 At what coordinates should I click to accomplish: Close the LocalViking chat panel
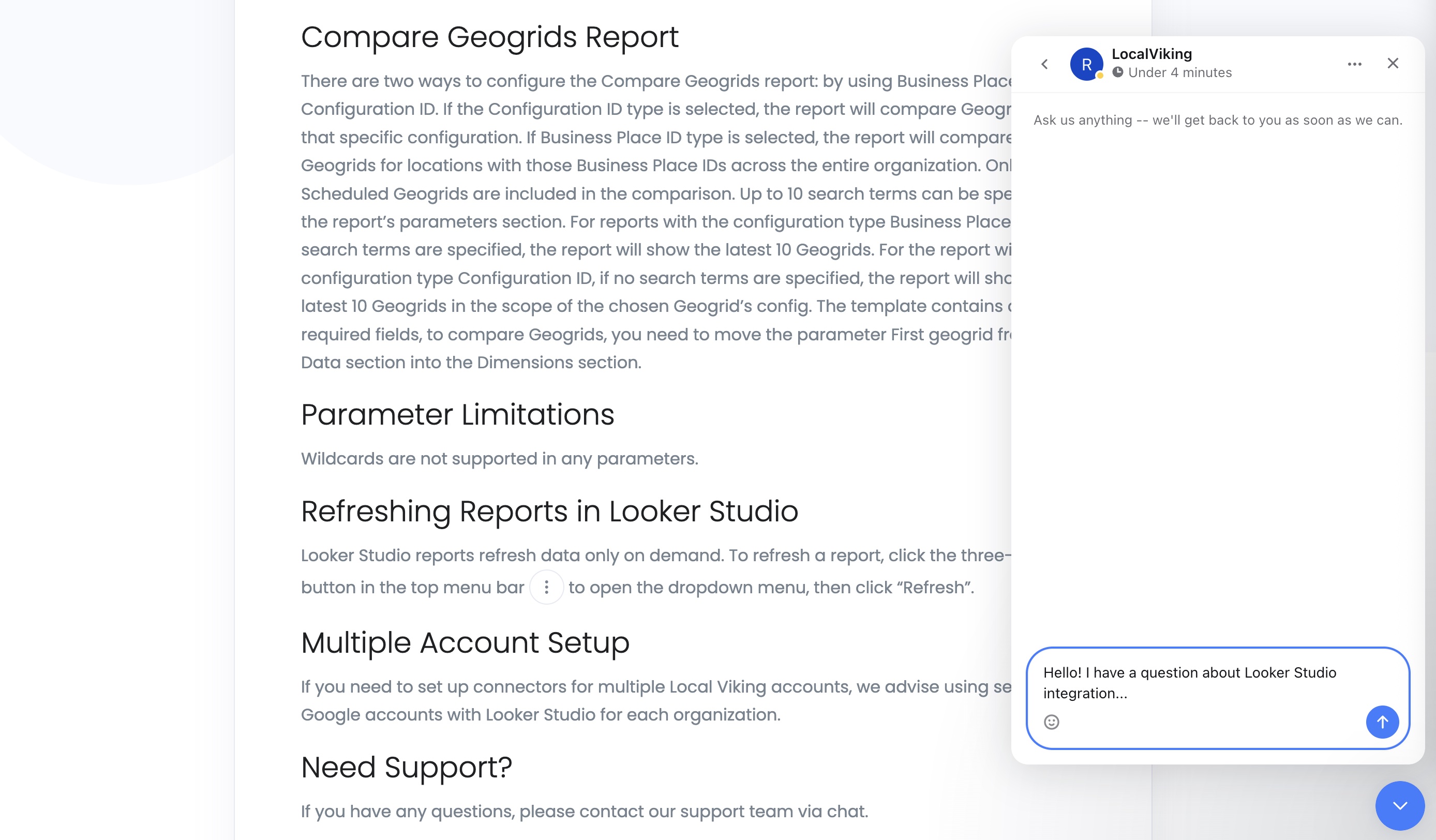click(1393, 63)
